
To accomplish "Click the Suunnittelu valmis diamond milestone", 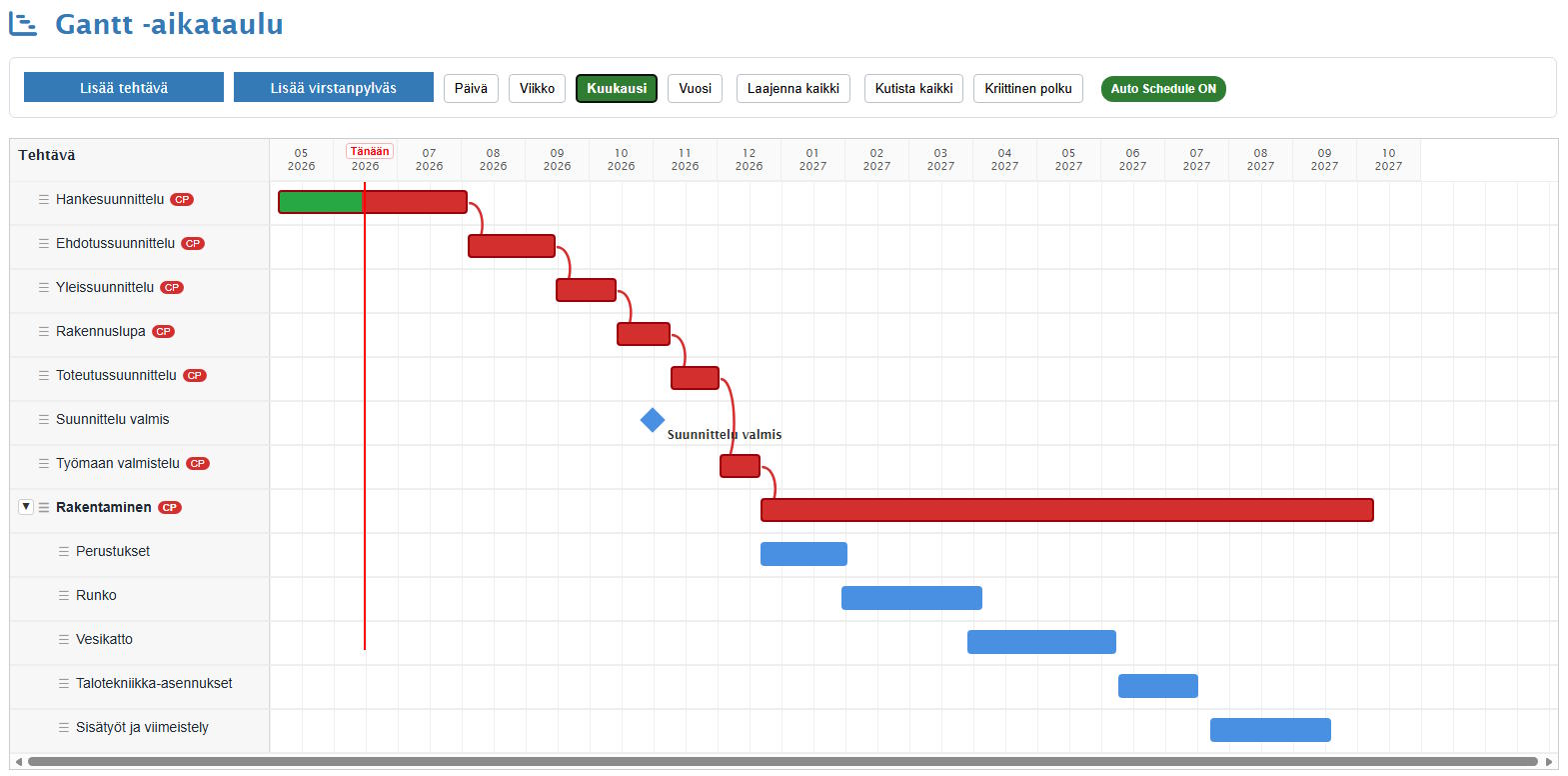I will pos(653,420).
